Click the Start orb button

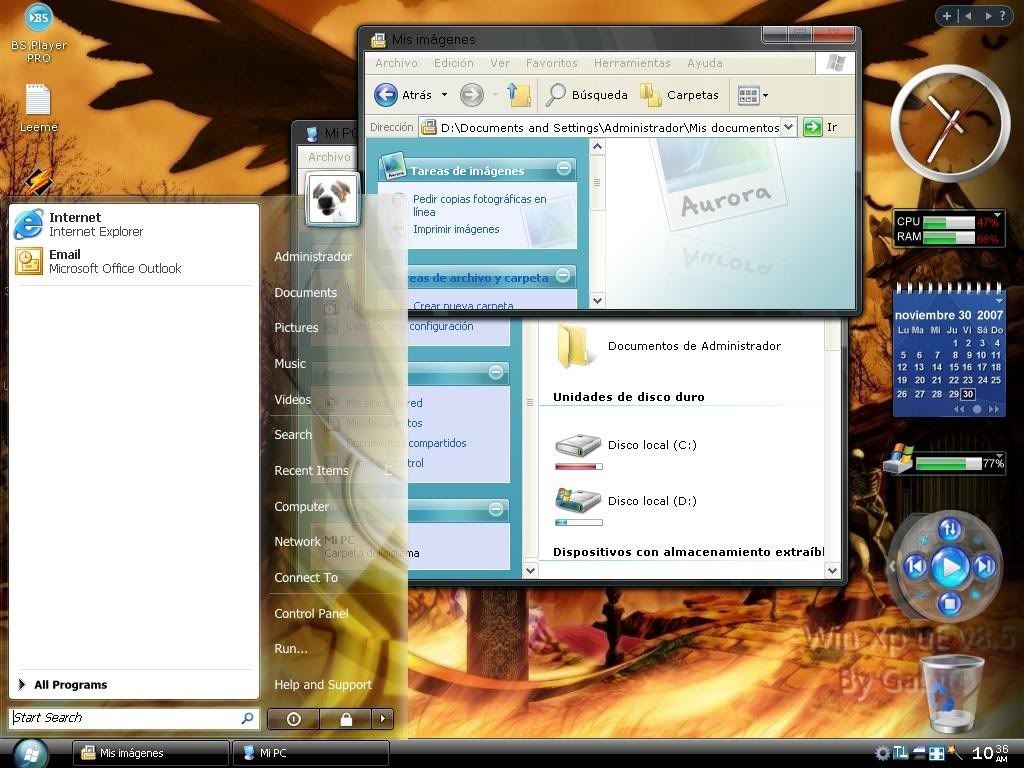30,754
